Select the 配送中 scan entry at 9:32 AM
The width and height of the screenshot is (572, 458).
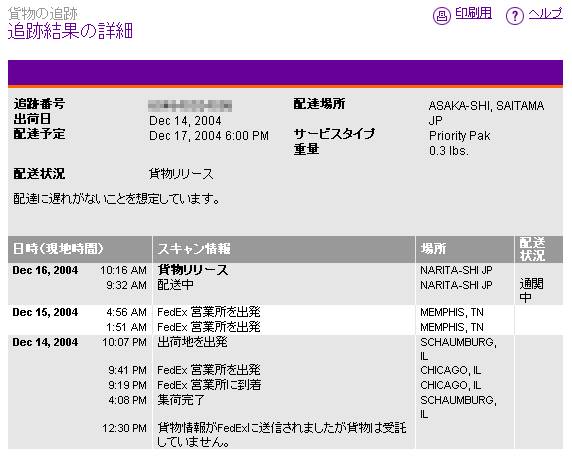[x=175, y=285]
